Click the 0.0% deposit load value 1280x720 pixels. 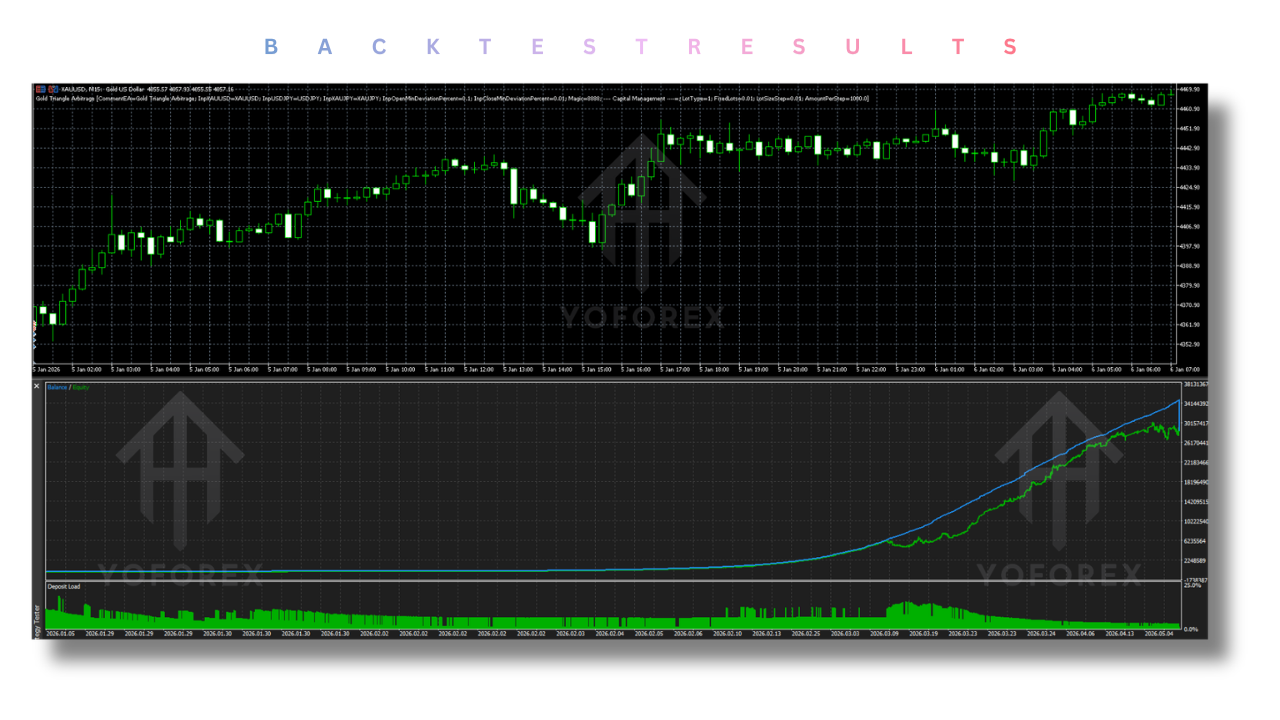[x=1192, y=629]
